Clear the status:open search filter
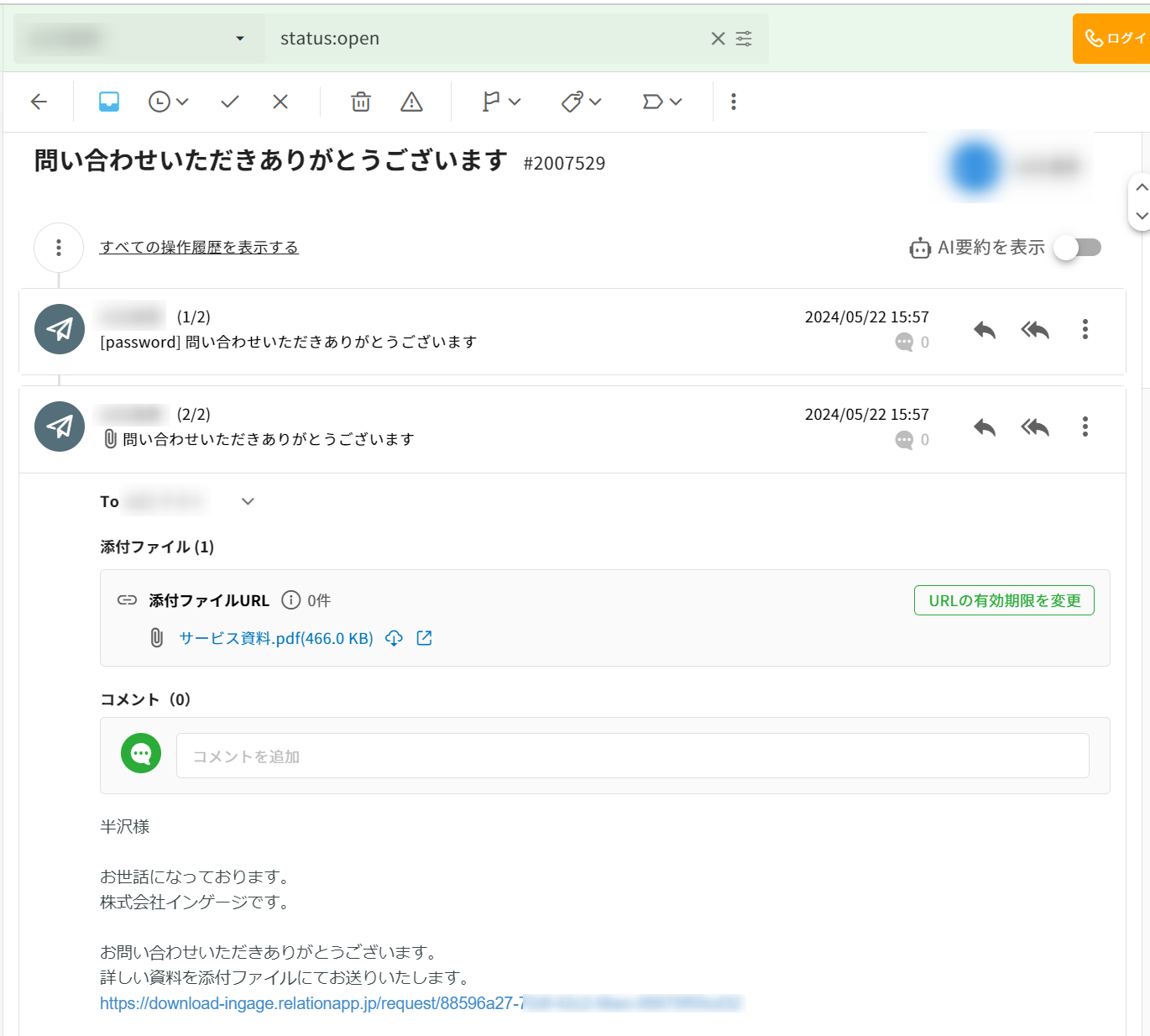The width and height of the screenshot is (1150, 1036). click(718, 39)
